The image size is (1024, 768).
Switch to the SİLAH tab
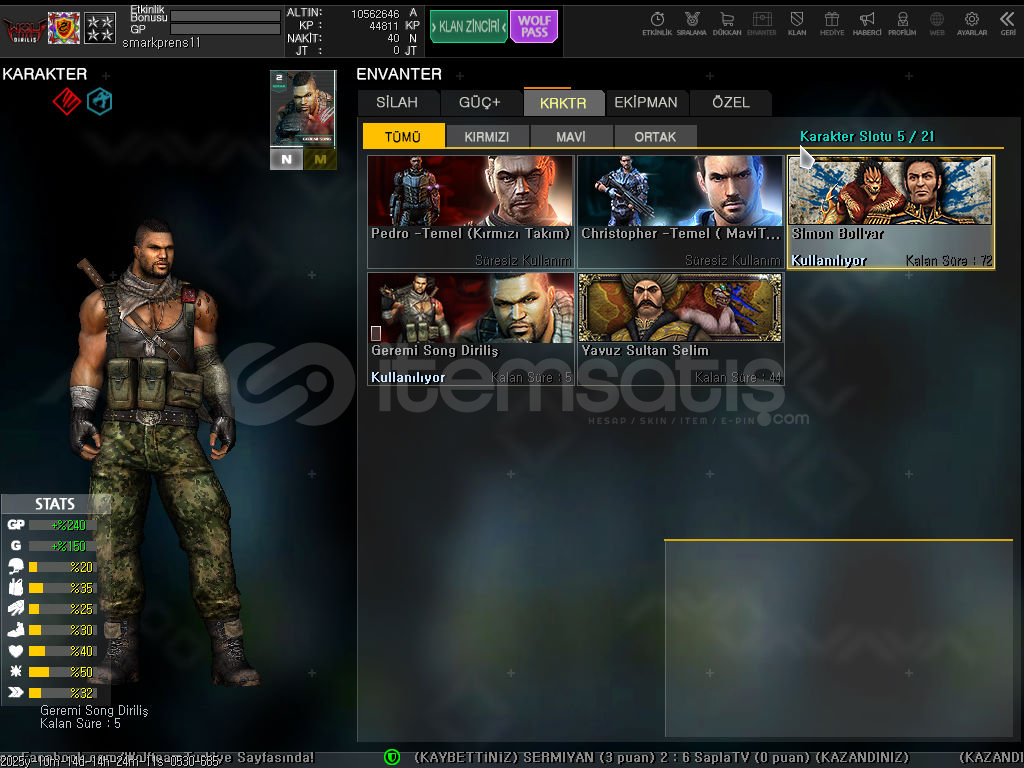pos(398,102)
